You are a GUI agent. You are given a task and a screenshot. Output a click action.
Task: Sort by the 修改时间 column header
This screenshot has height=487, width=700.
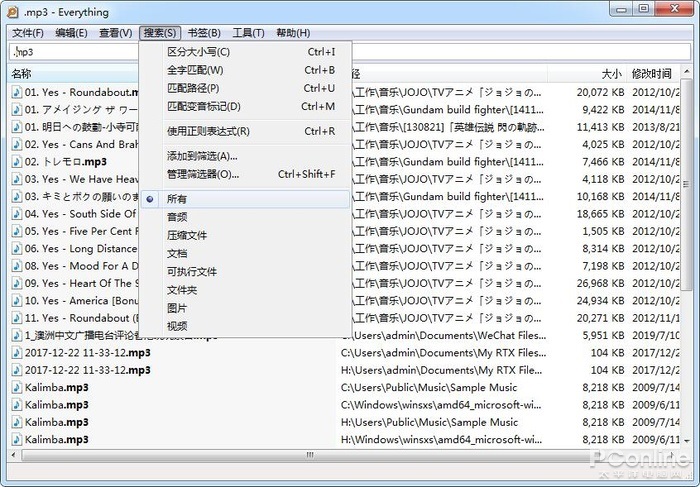[x=654, y=74]
